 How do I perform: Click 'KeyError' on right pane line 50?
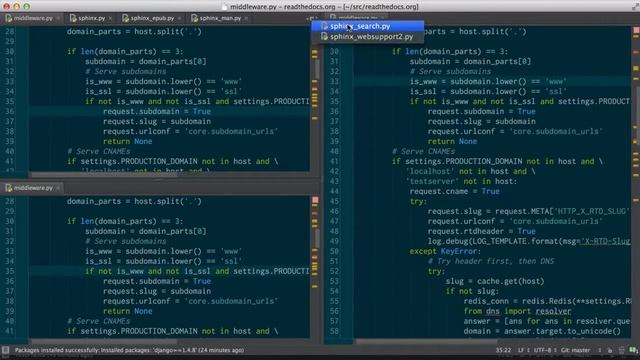pos(459,251)
